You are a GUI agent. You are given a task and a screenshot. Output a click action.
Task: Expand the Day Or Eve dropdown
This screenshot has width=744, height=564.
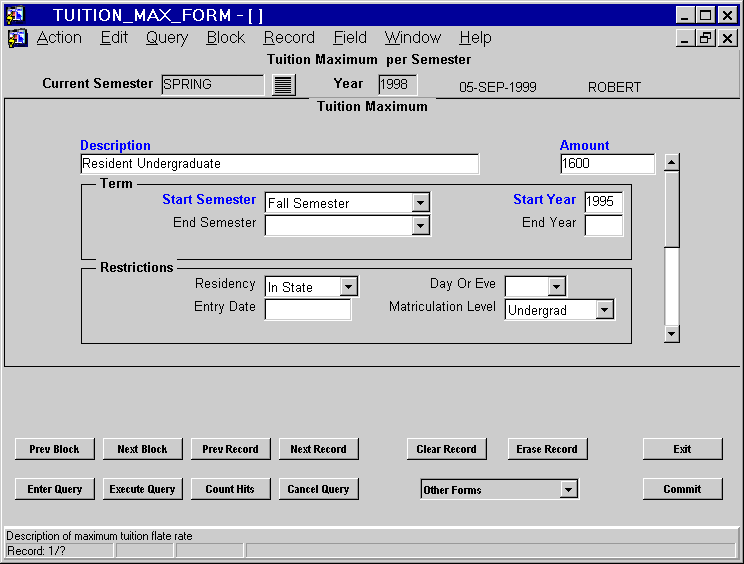click(x=557, y=287)
